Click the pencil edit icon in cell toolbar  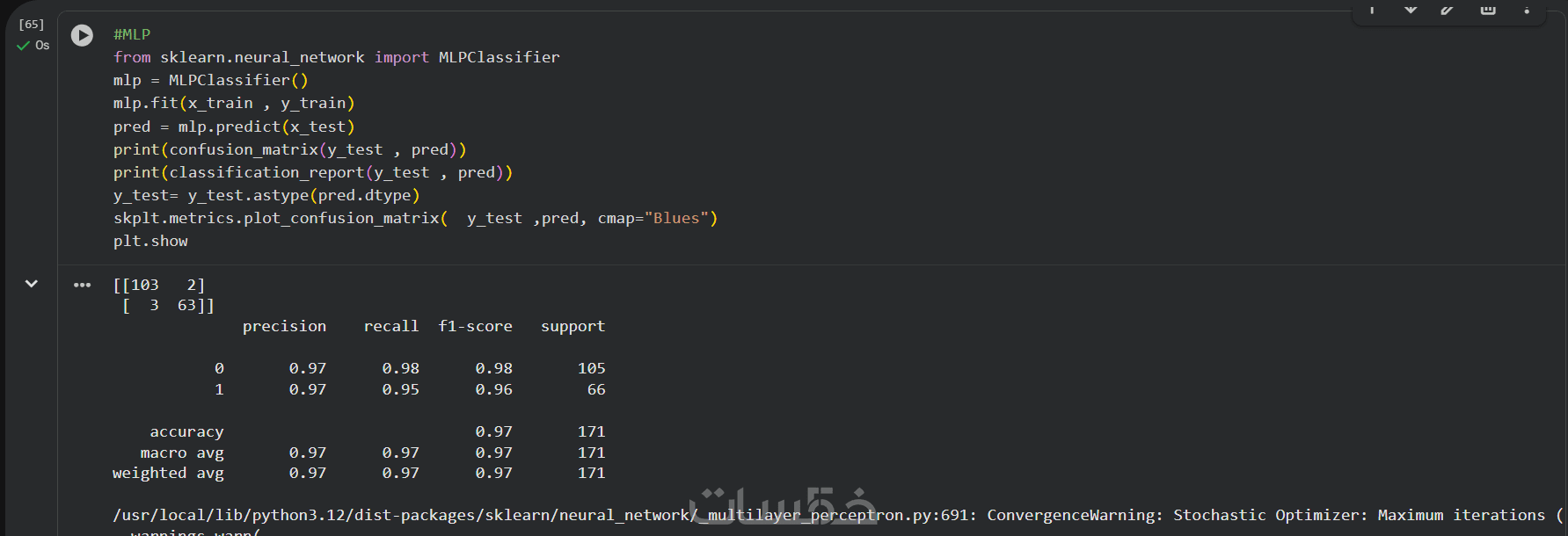point(1448,10)
